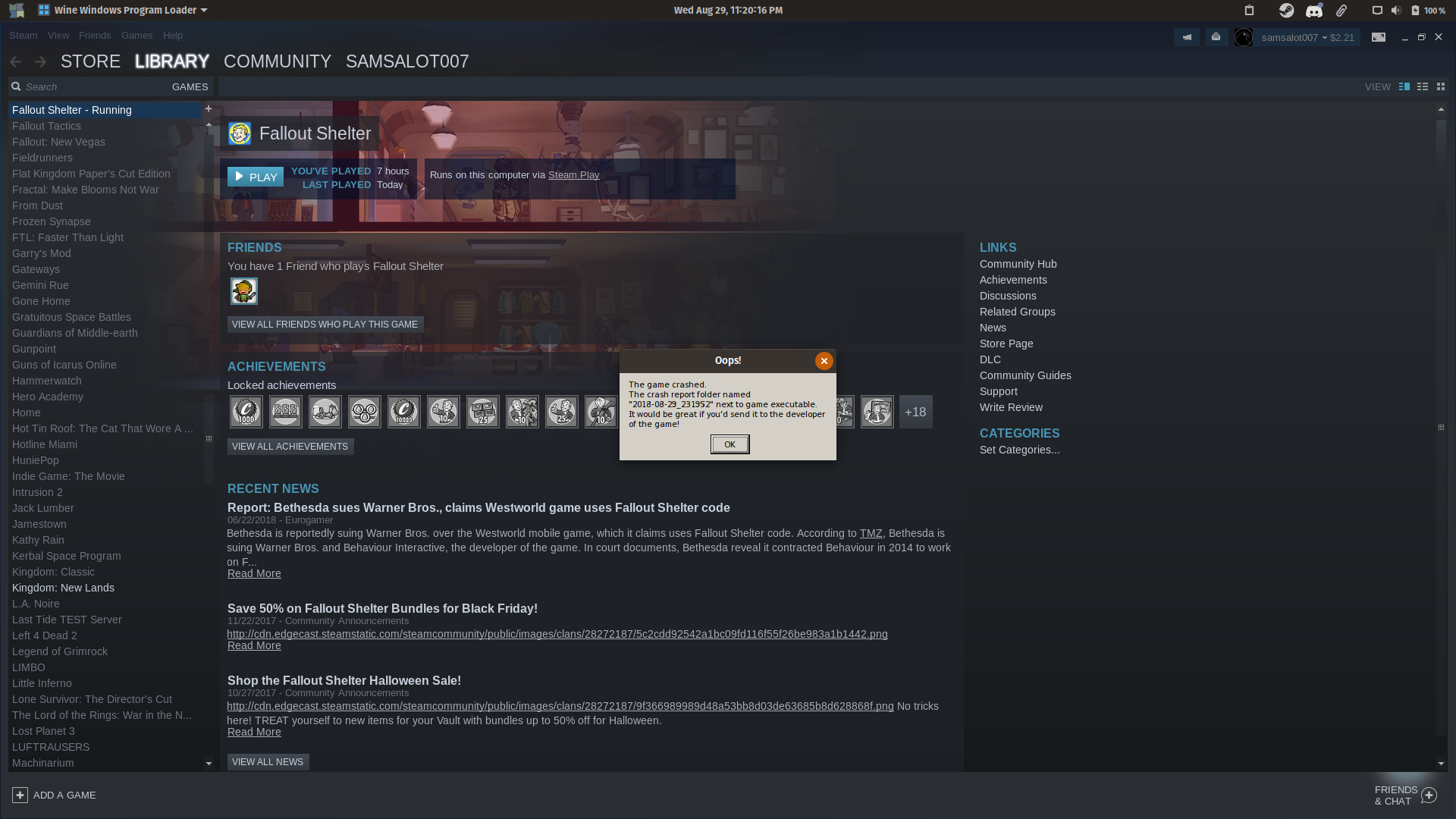Viewport: 1456px width, 819px height.
Task: Click the samsalot007 profile avatar
Action: (x=1244, y=37)
